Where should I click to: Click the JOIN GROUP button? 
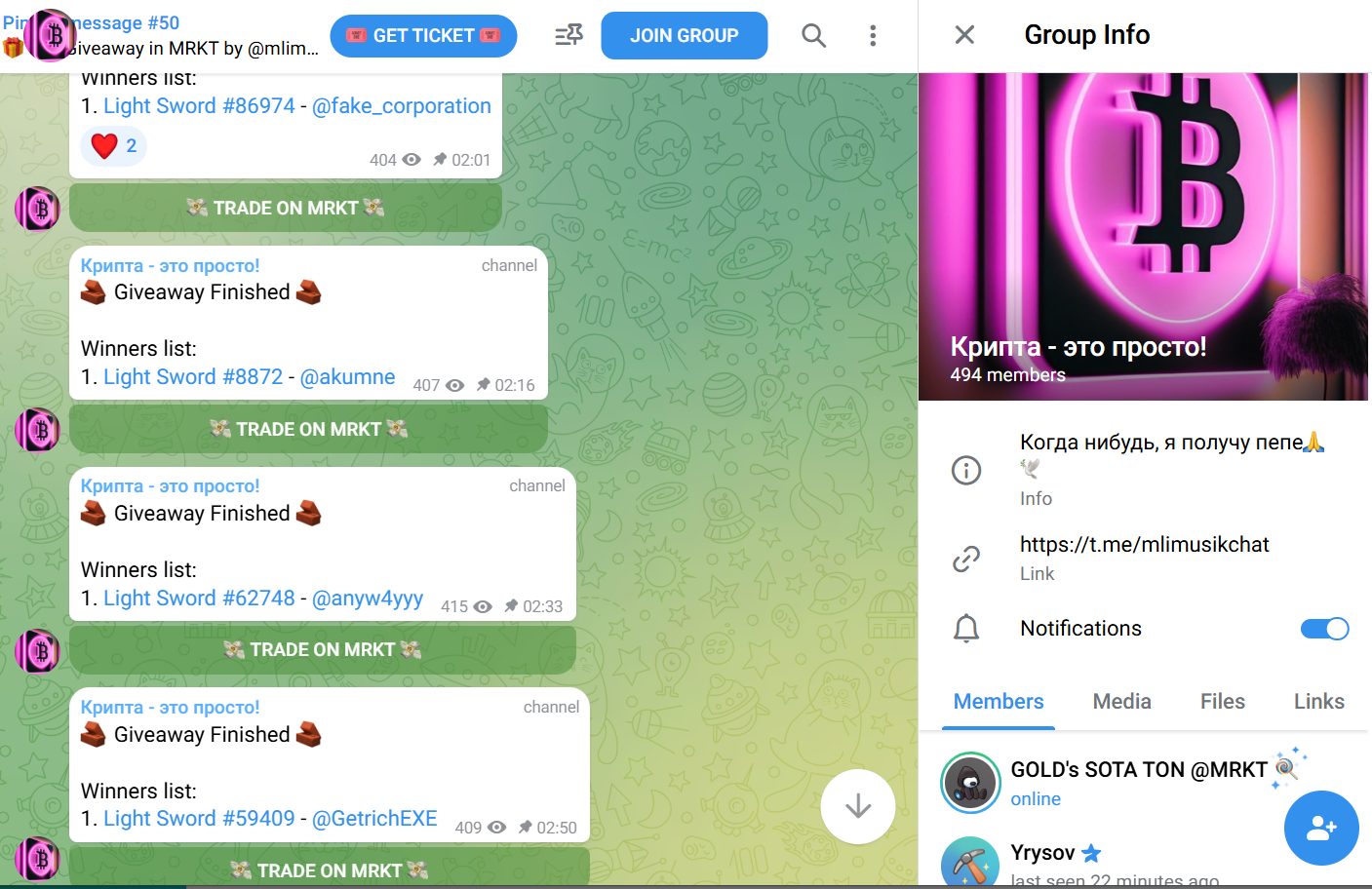685,36
